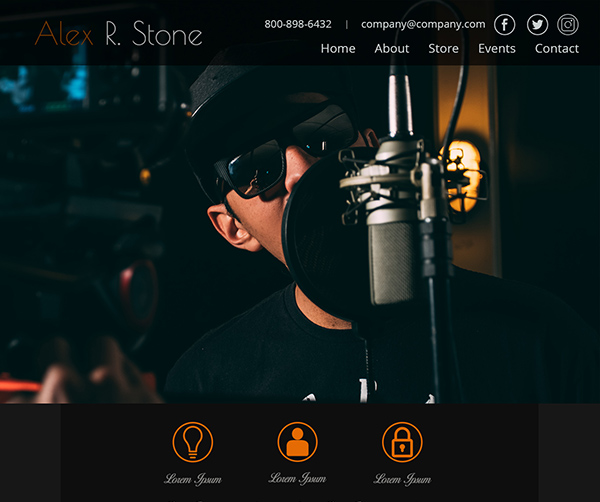Open the Facebook social icon
This screenshot has width=600, height=502.
click(x=504, y=24)
